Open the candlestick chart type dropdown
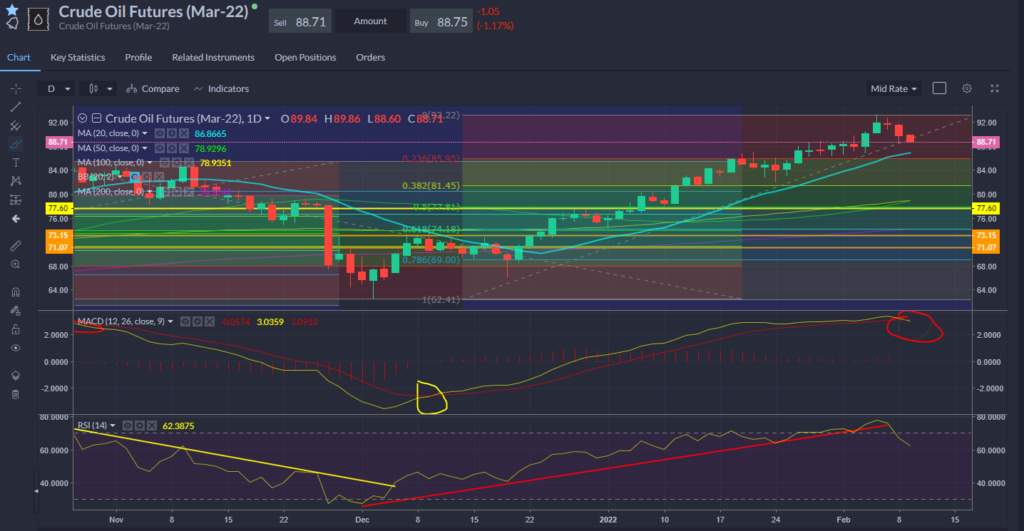The image size is (1024, 531). 100,88
